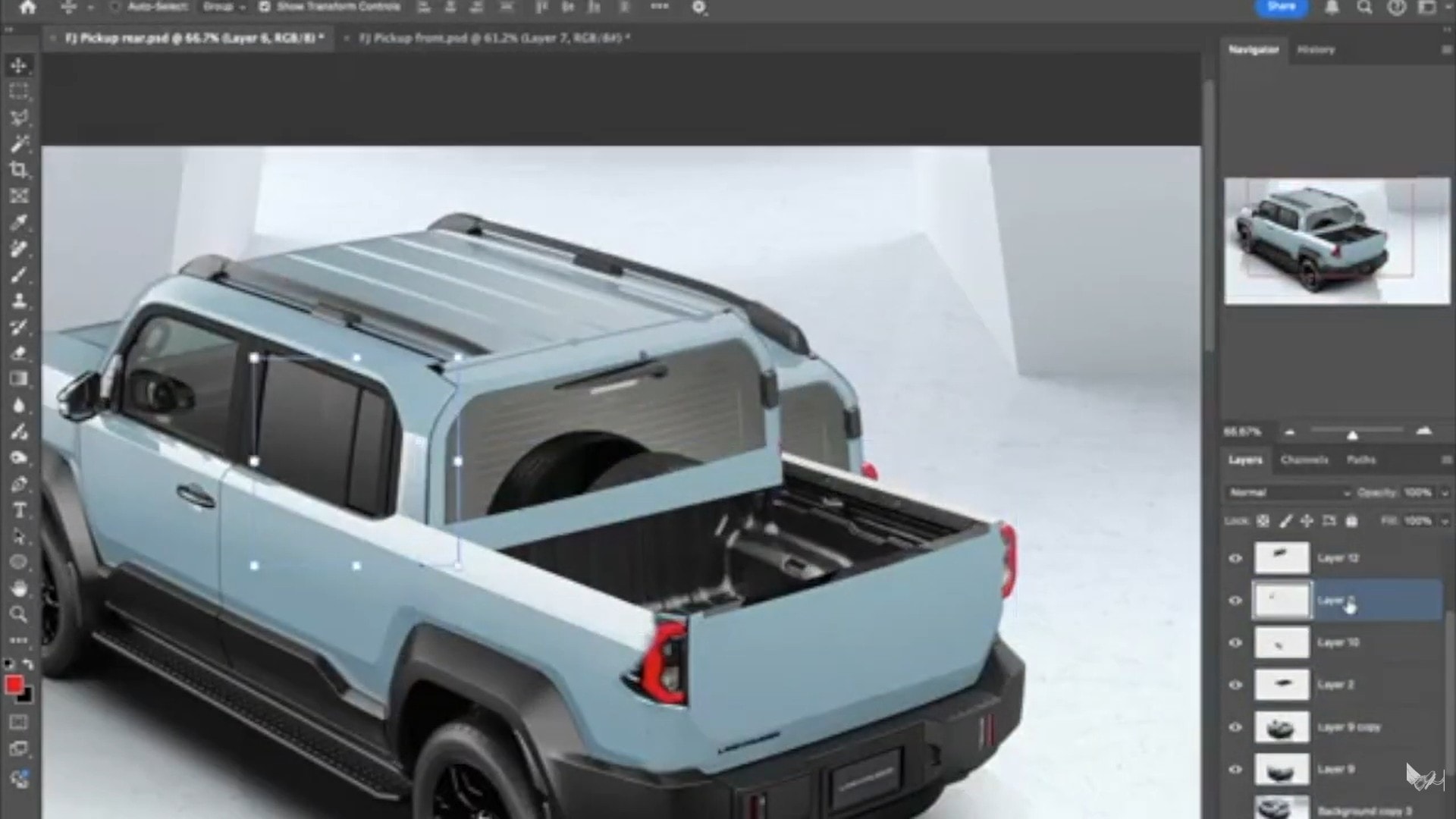Open the blend mode dropdown showing Normal
1456x819 pixels.
(x=1288, y=493)
